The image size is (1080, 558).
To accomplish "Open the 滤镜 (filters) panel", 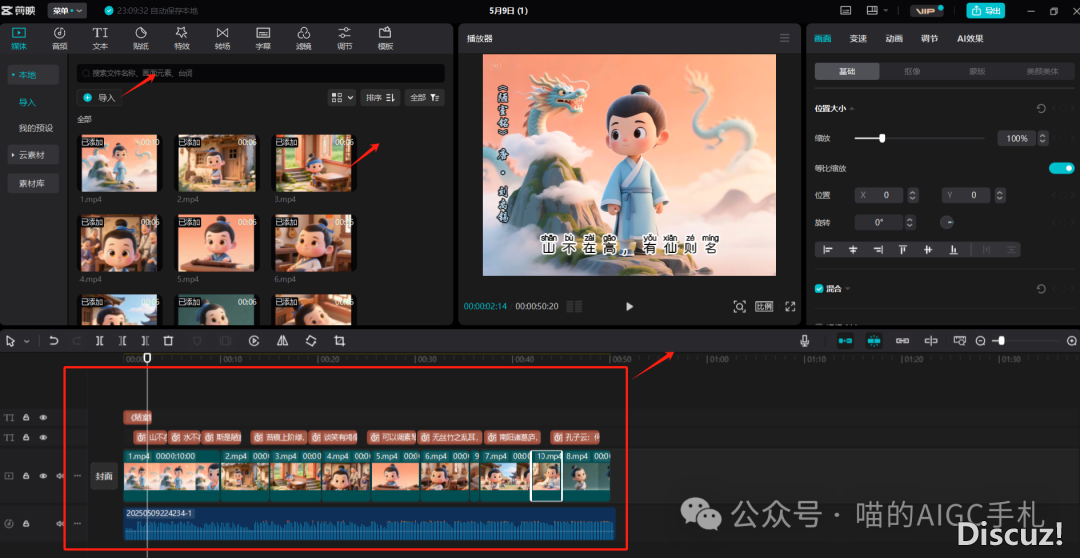I will pyautogui.click(x=304, y=38).
